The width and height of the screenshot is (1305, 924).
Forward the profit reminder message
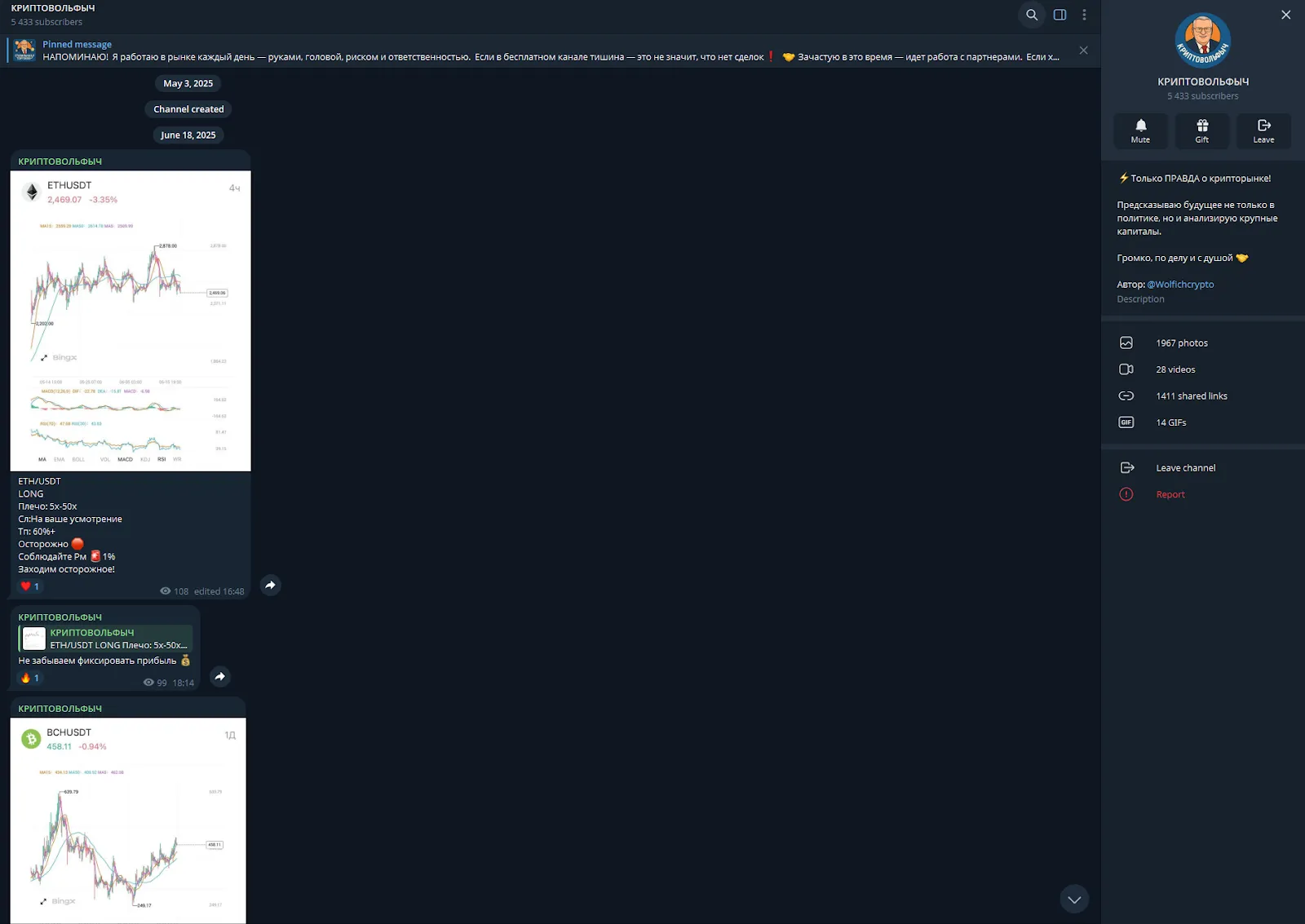(x=219, y=676)
